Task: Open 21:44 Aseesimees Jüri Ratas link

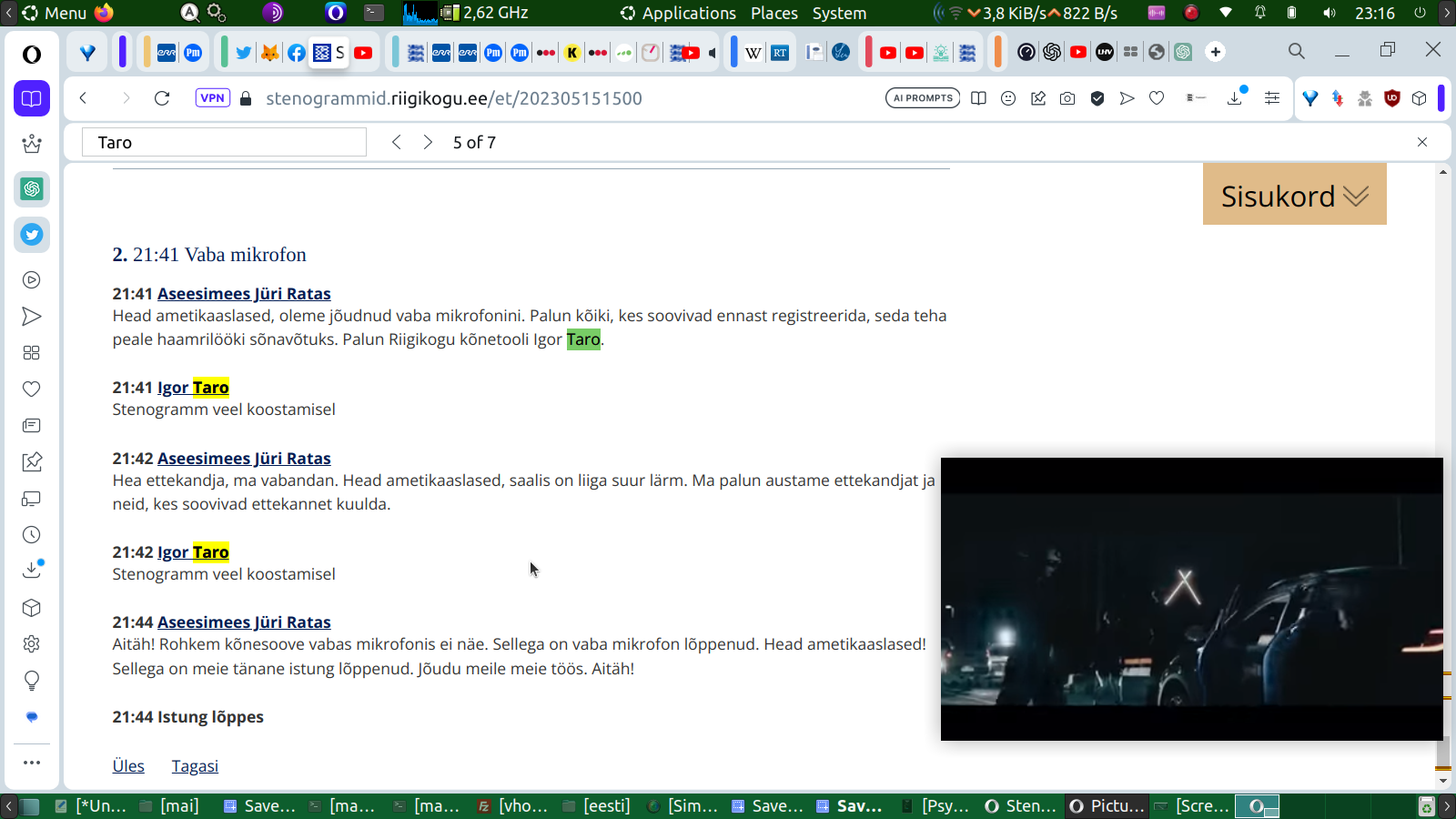Action: point(244,622)
